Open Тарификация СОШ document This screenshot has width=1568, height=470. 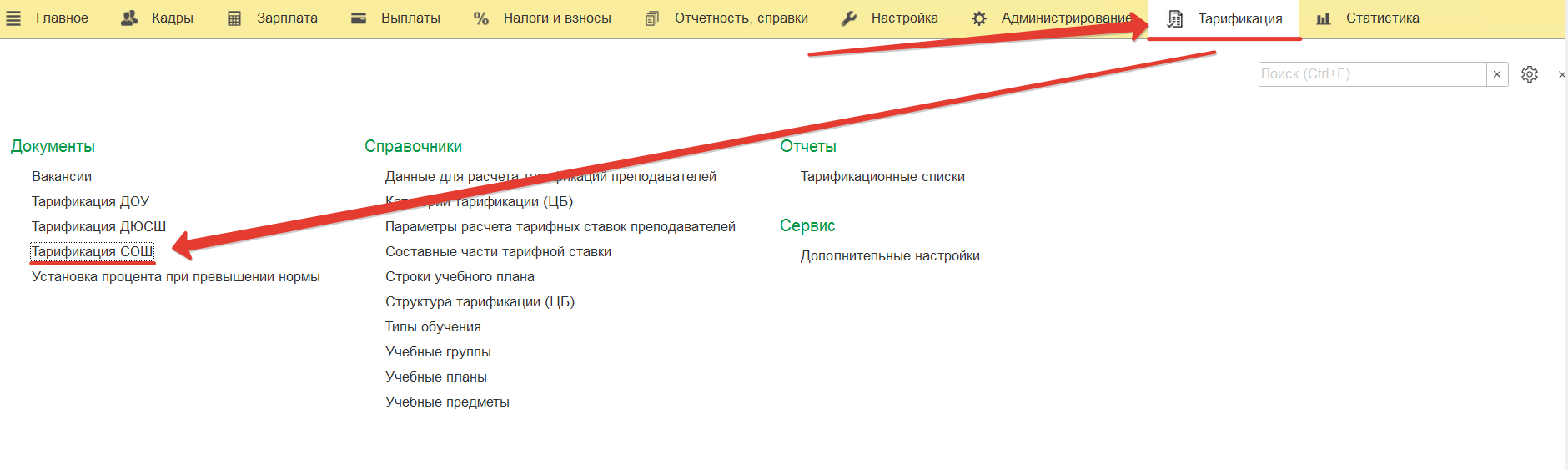click(93, 251)
